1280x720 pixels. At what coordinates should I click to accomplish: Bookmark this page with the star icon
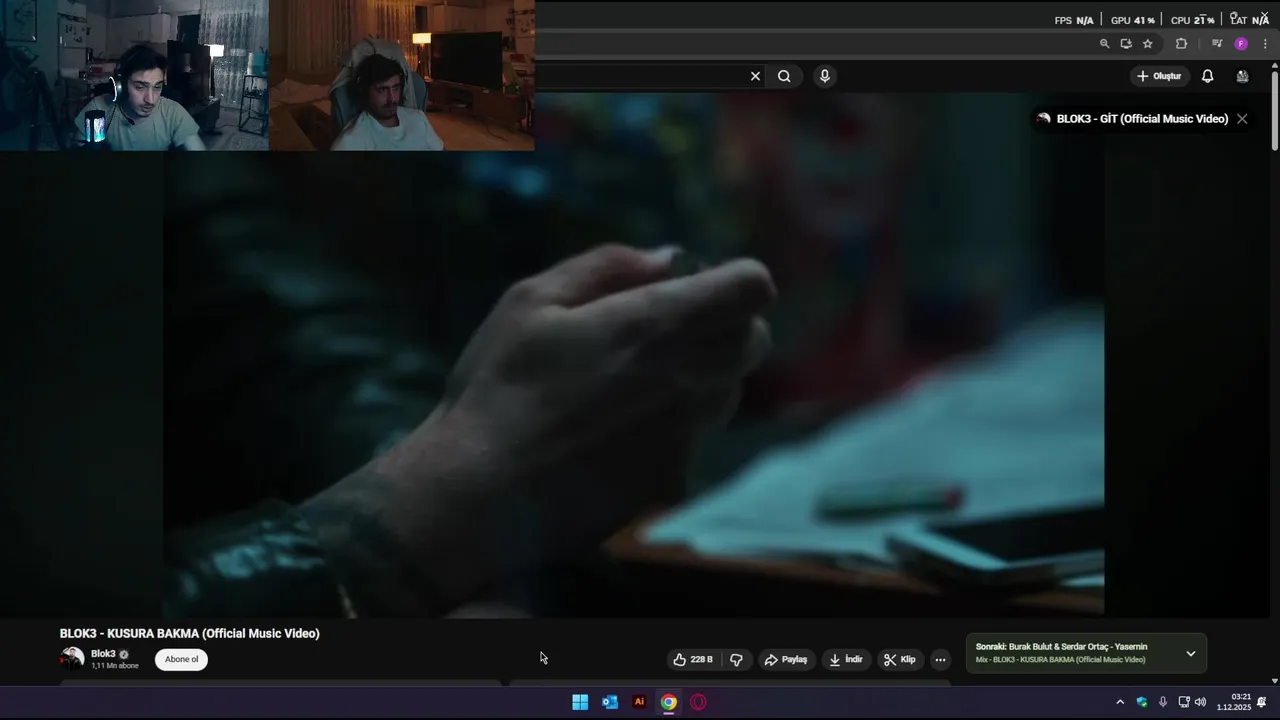click(1147, 44)
